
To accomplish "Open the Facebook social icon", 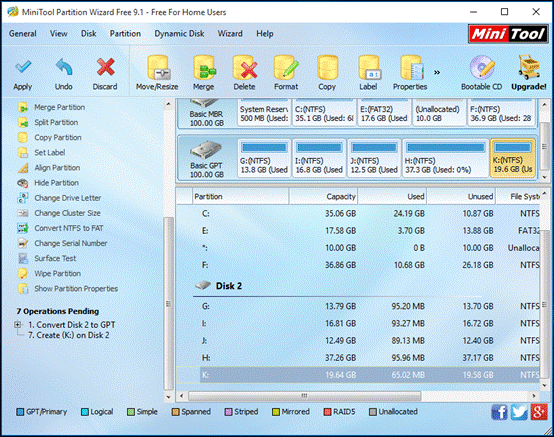I will (x=499, y=412).
